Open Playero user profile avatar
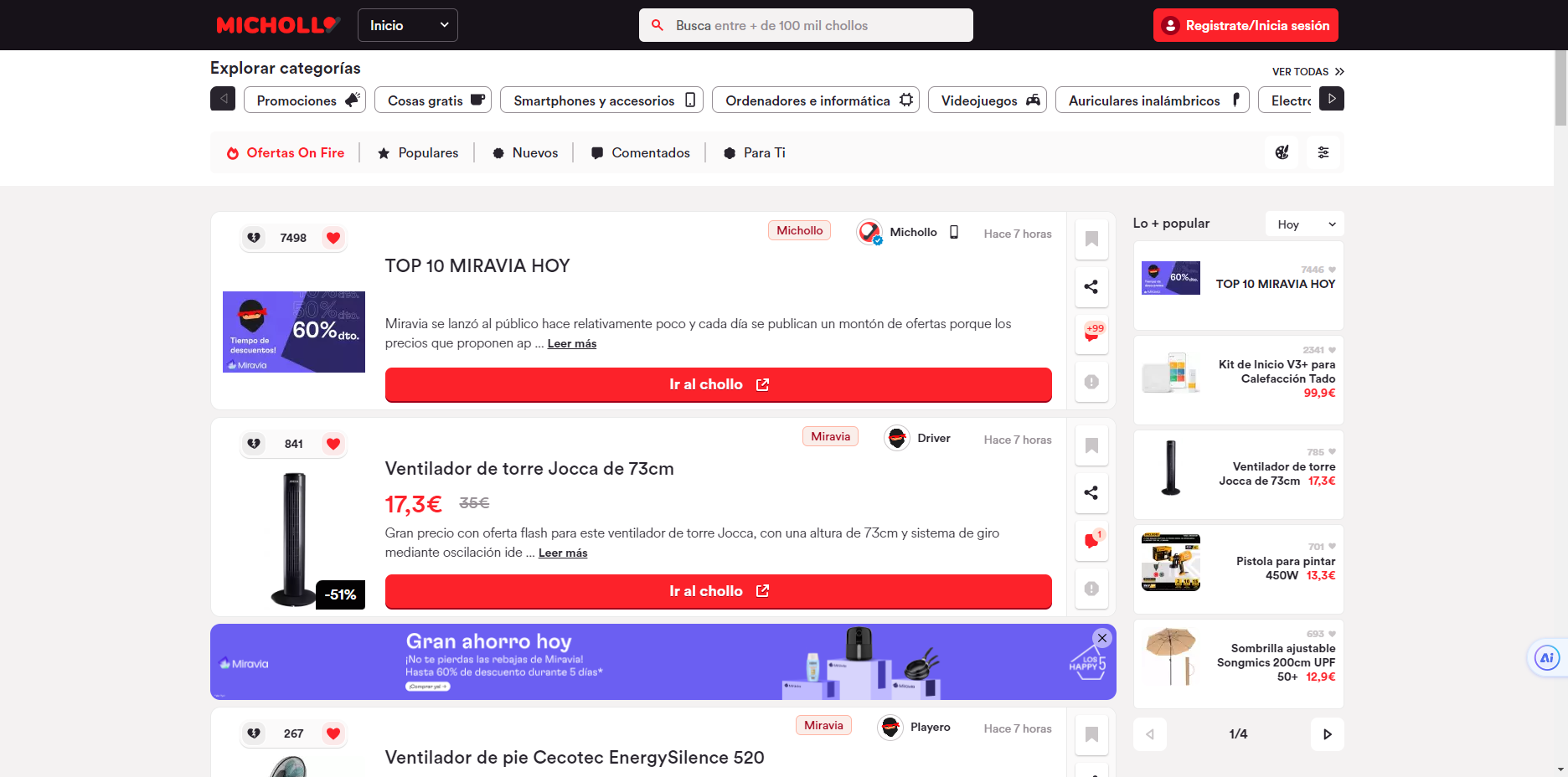Image resolution: width=1568 pixels, height=777 pixels. [890, 728]
